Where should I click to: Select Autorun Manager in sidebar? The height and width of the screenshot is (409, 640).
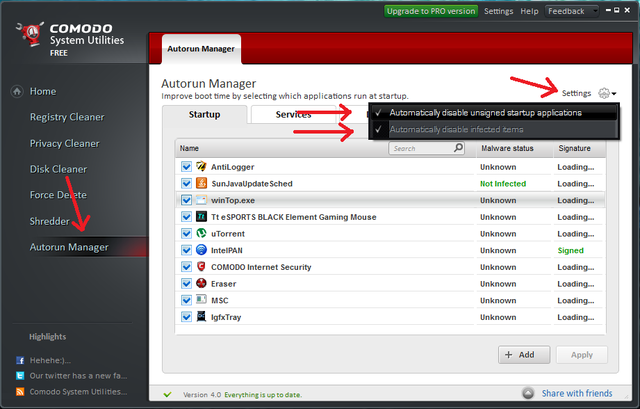69,247
